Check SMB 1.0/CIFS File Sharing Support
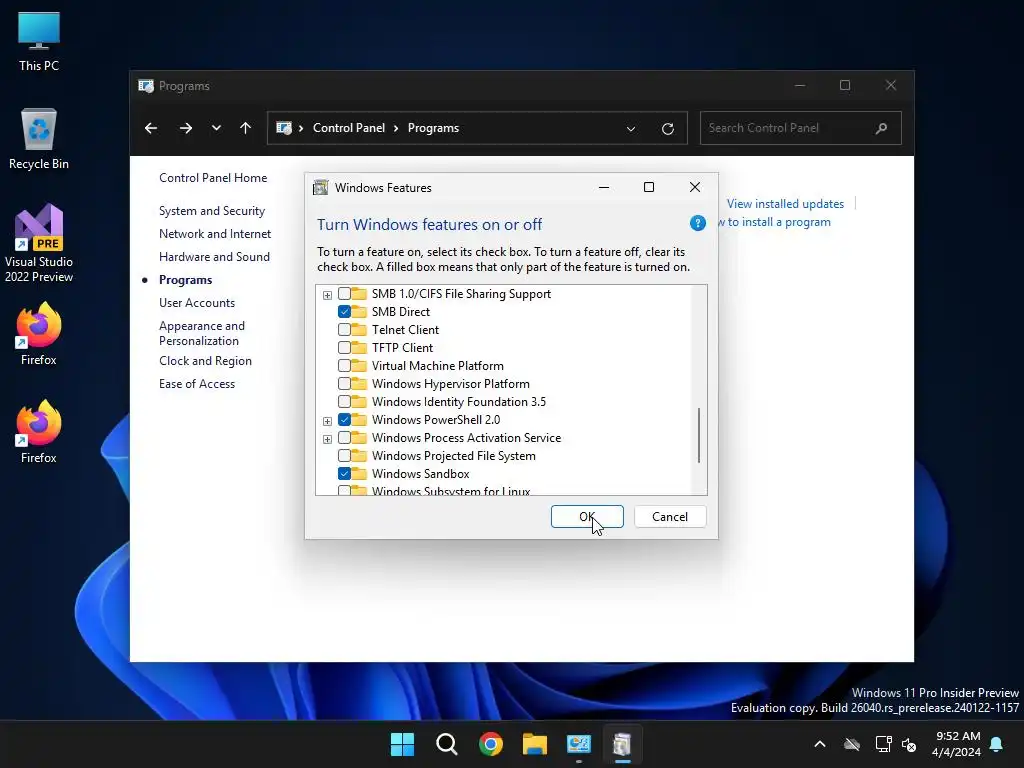This screenshot has width=1024, height=768. point(344,294)
